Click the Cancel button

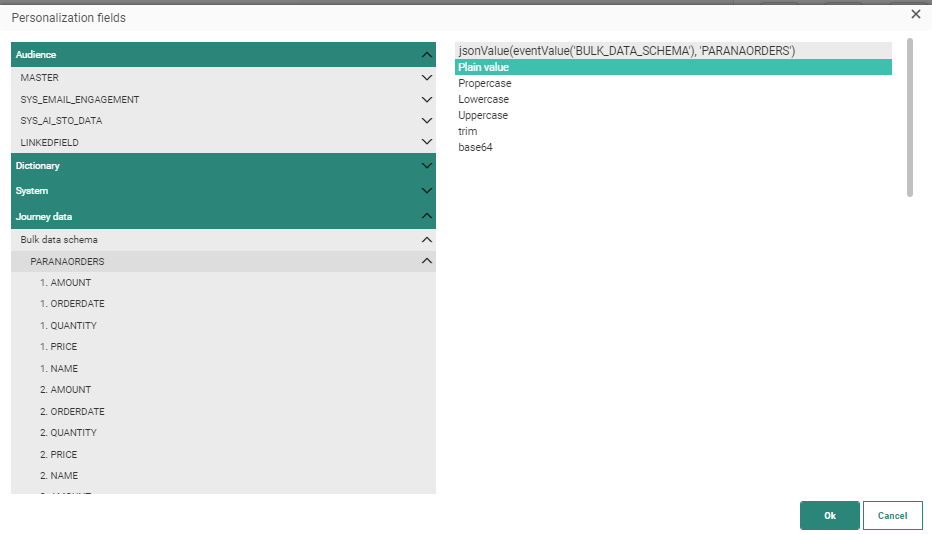(892, 515)
